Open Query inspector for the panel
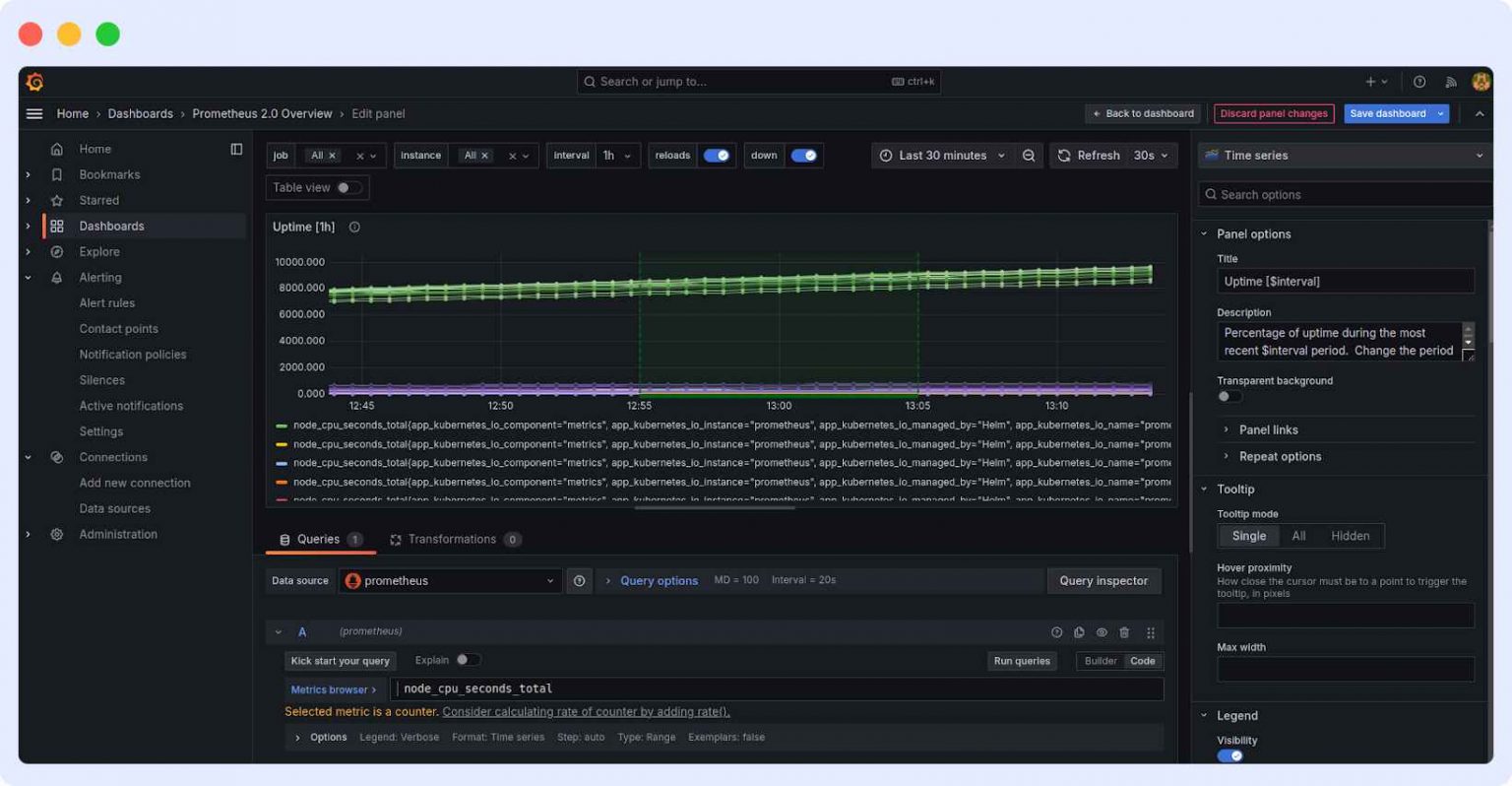The image size is (1512, 786). pyautogui.click(x=1103, y=580)
